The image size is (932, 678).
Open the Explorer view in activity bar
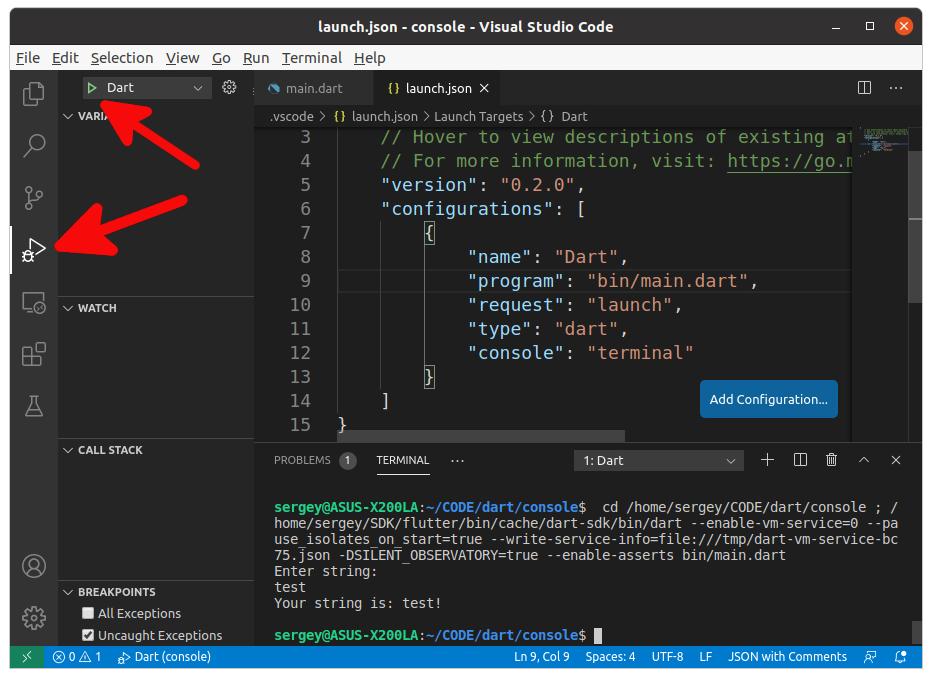point(34,94)
